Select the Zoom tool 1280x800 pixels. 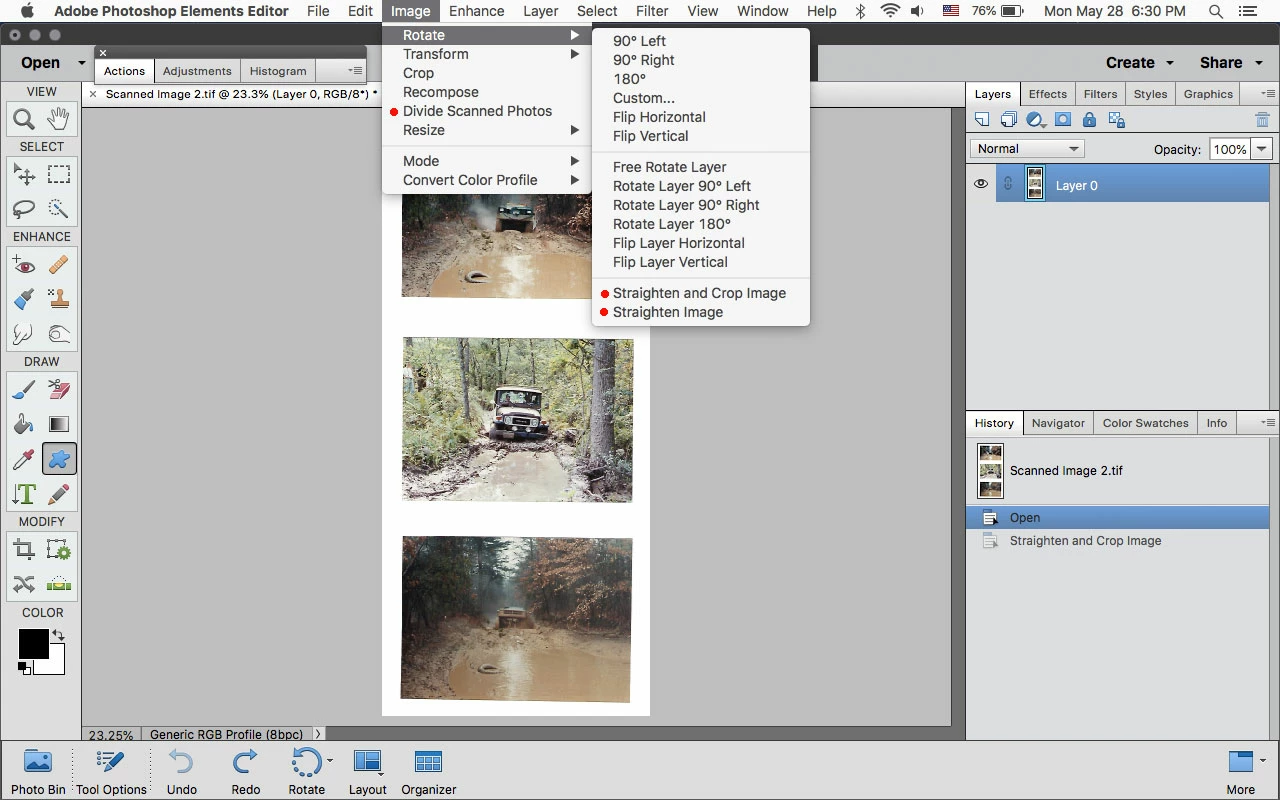tap(24, 119)
